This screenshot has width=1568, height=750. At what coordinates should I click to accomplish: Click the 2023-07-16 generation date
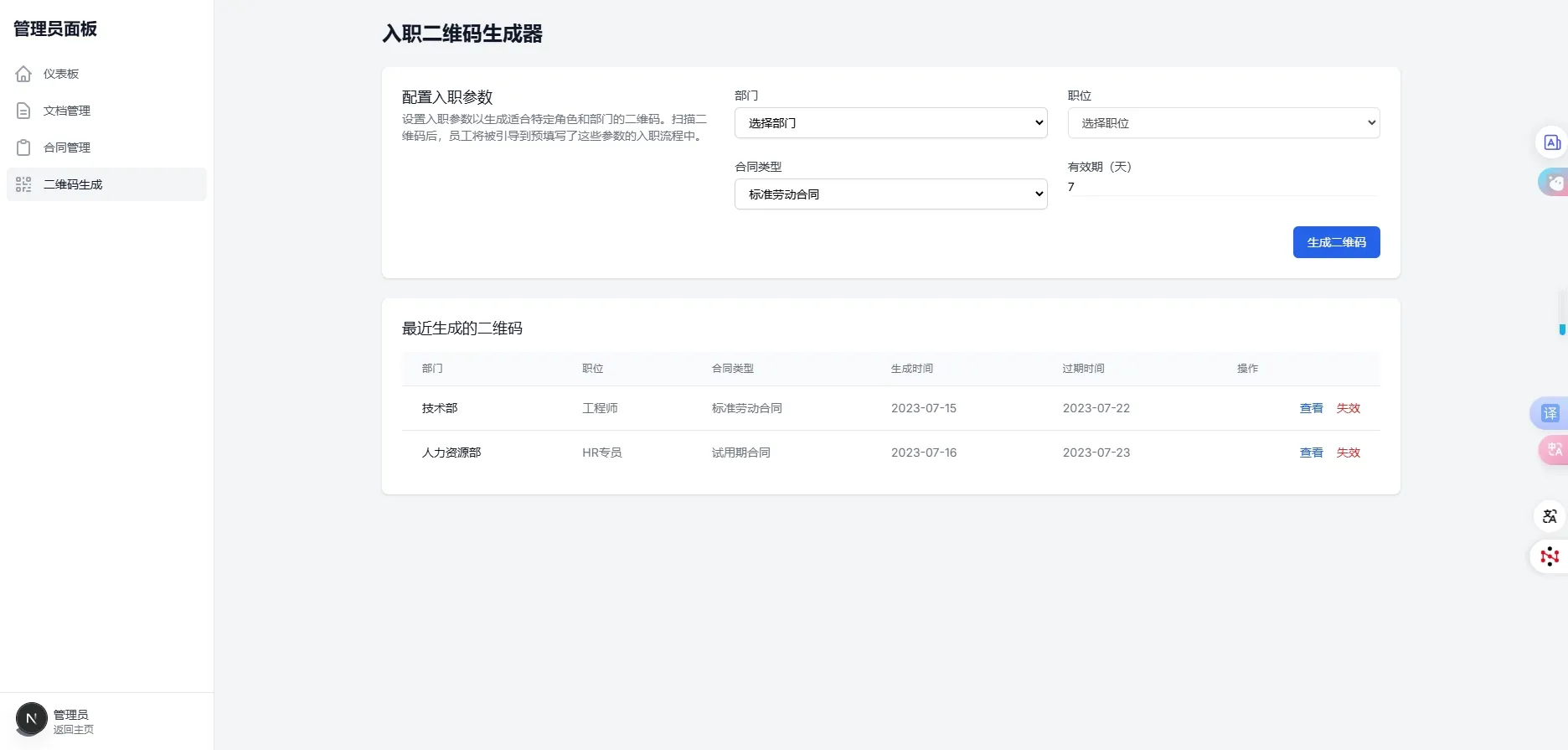[x=924, y=453]
